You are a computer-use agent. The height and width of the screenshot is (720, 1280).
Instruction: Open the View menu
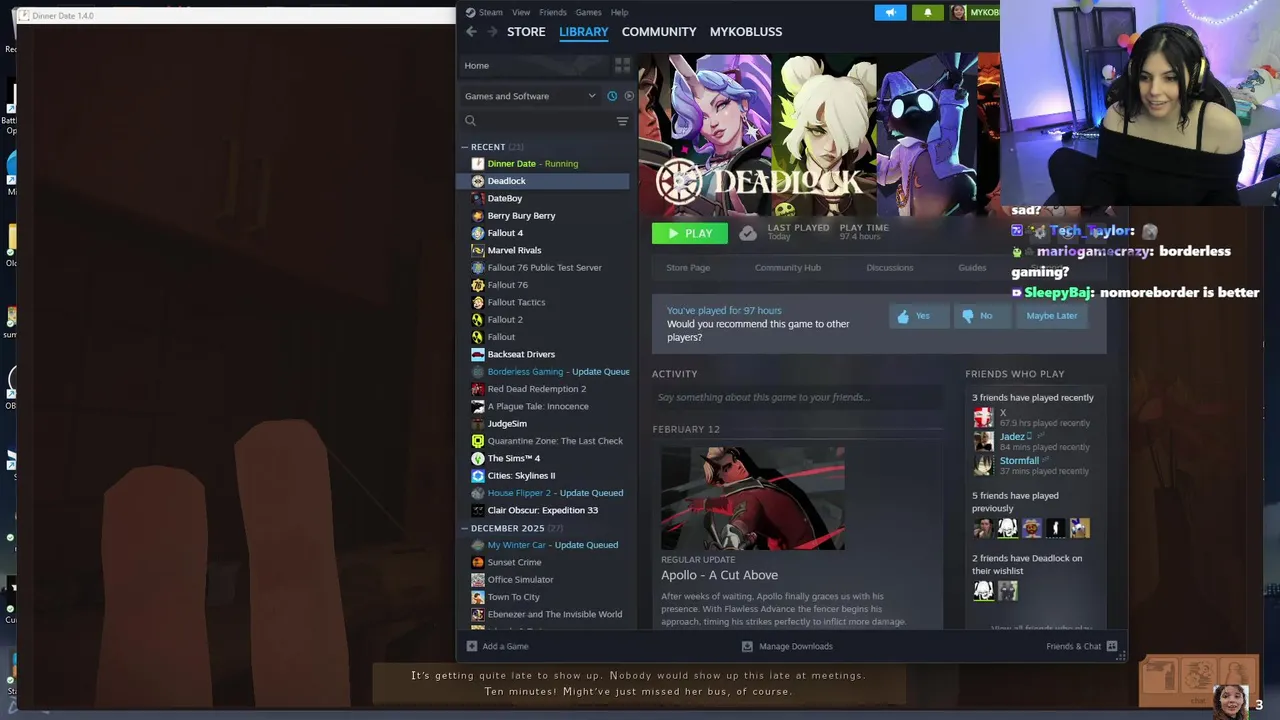(x=521, y=12)
